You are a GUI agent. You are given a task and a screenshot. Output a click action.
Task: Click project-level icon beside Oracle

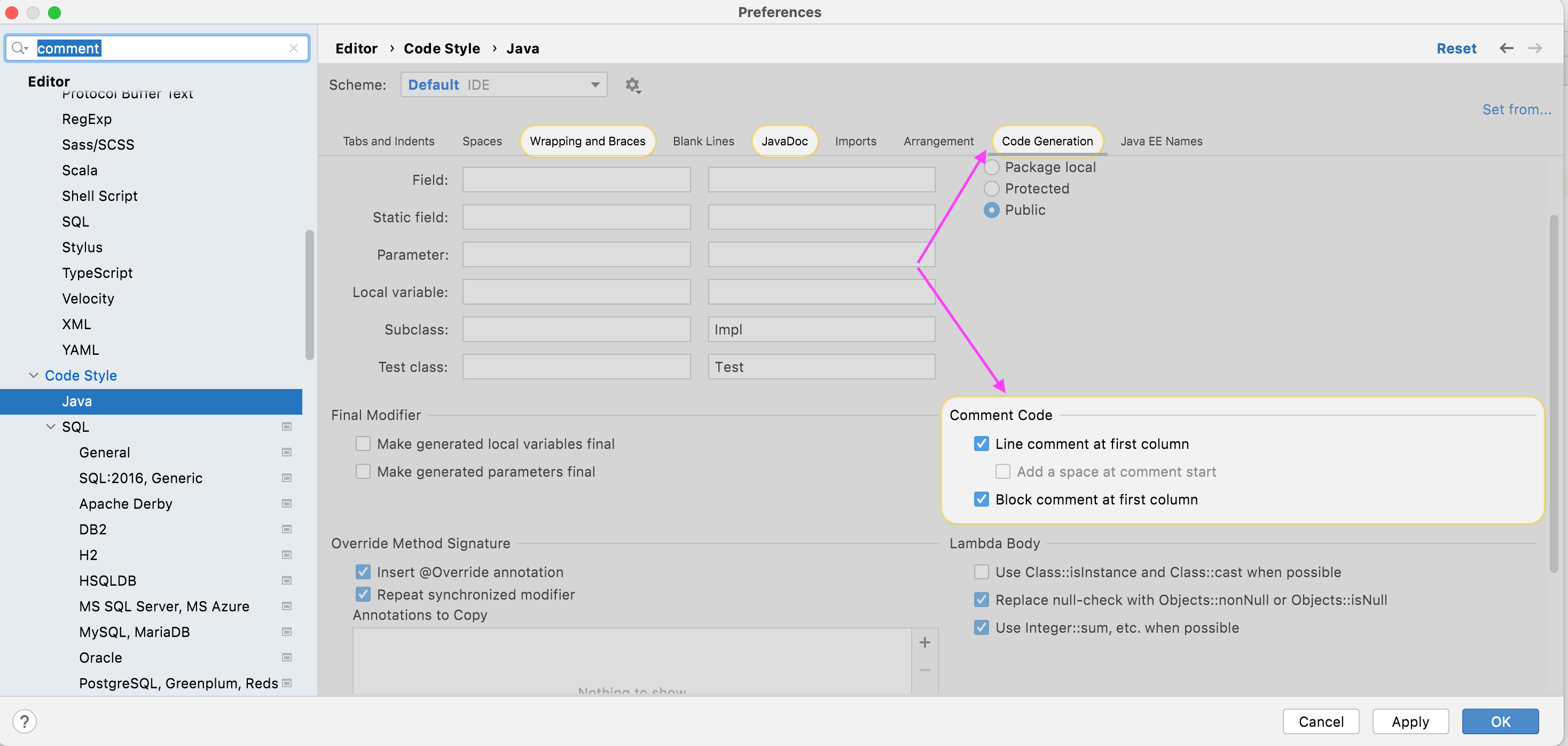pos(287,658)
